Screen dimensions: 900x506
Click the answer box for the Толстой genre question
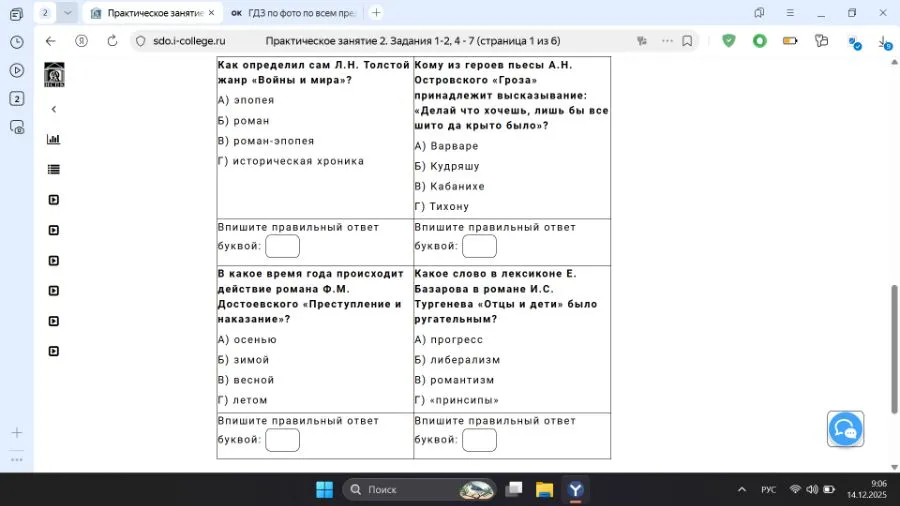pos(282,246)
